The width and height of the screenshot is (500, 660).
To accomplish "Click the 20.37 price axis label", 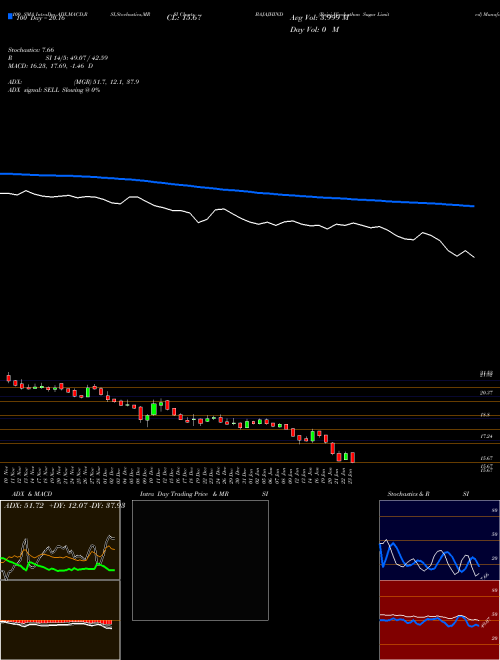I will (x=487, y=393).
